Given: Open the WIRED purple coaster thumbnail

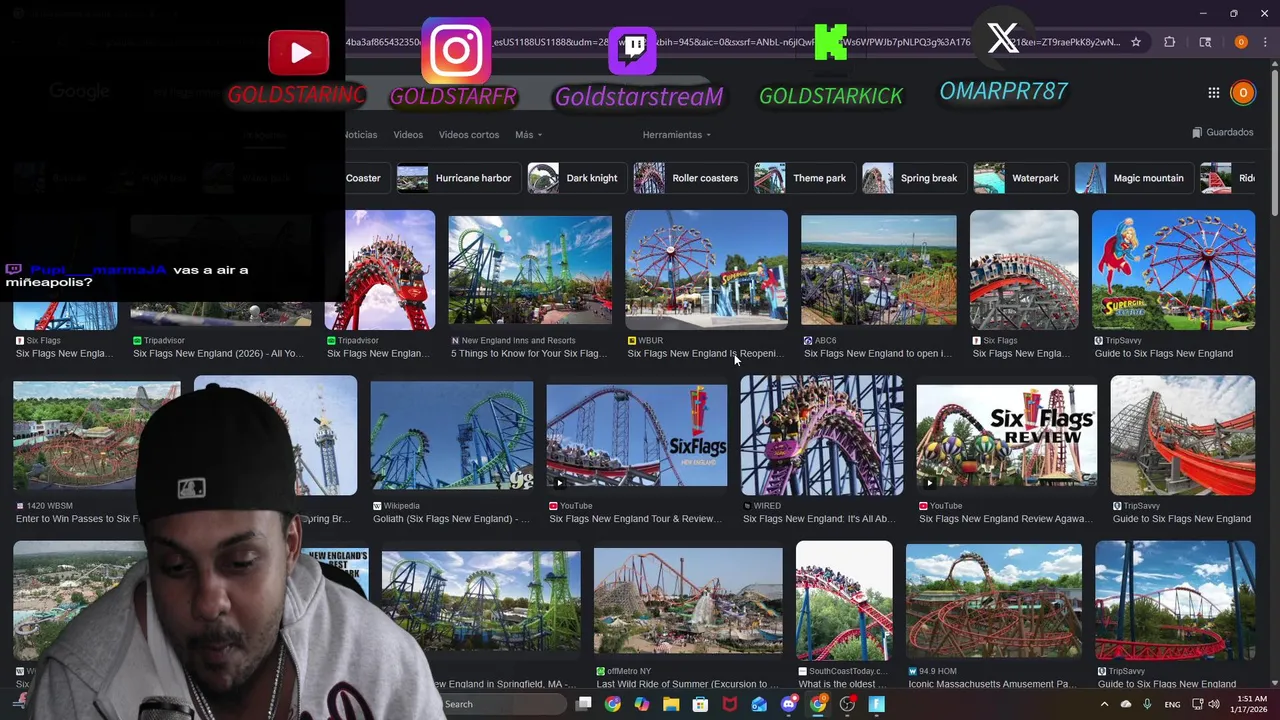Looking at the screenshot, I should click(822, 435).
